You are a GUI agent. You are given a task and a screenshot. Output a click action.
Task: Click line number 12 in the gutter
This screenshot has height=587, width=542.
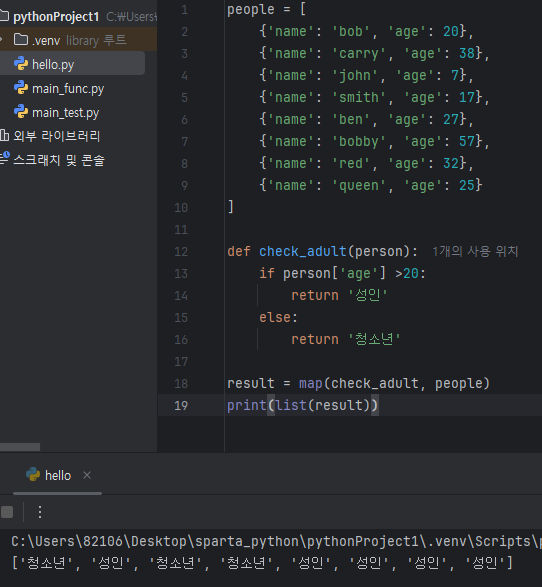coord(181,252)
